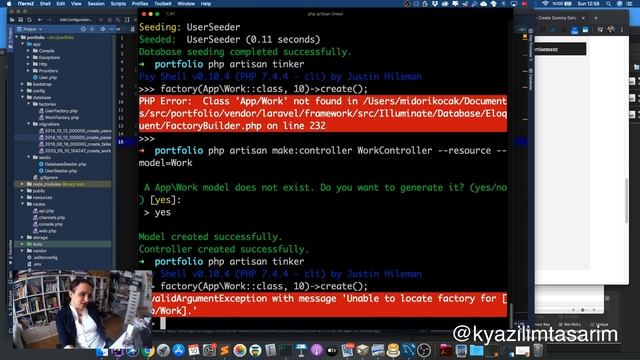Viewport: 640px width, 360px height.
Task: Select User.php in project tree
Action: coord(45,78)
